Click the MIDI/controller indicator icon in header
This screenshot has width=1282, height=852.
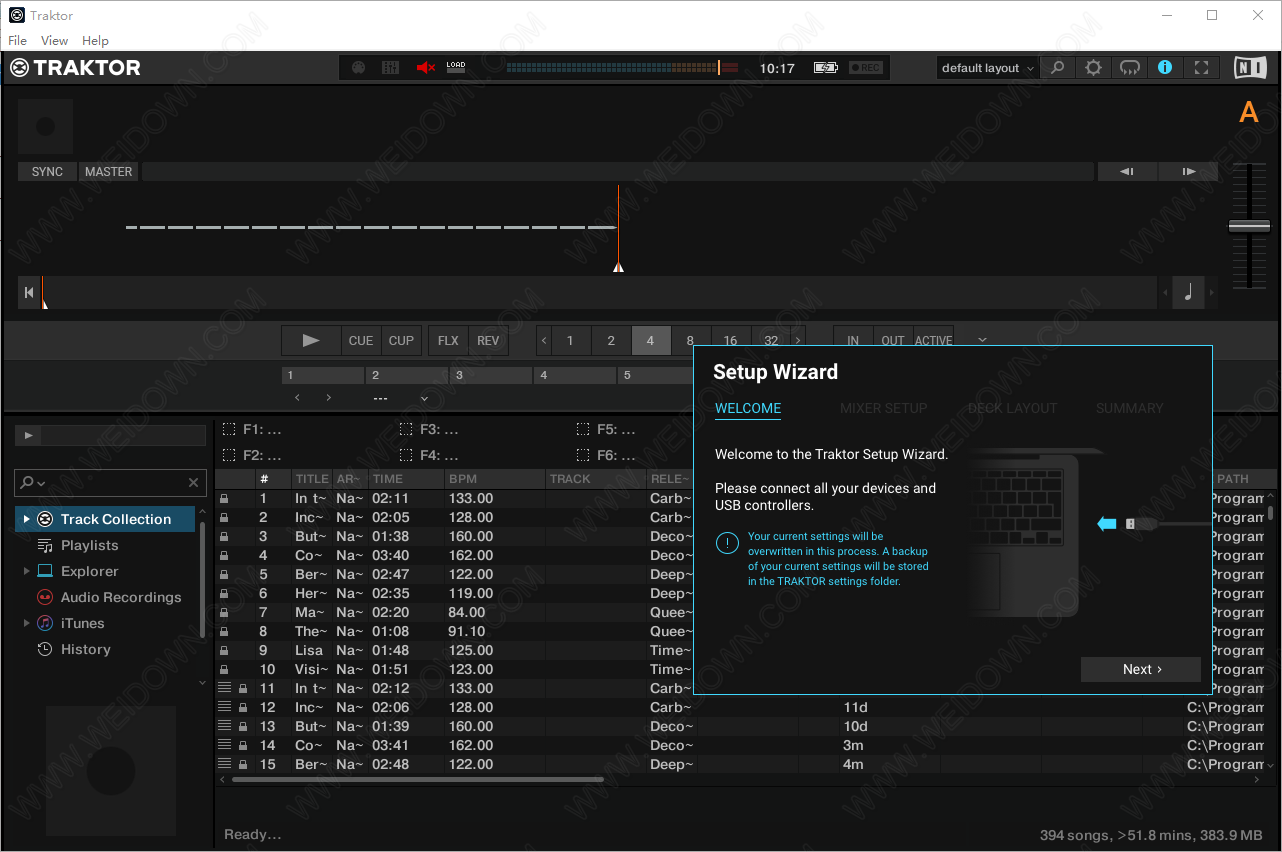pyautogui.click(x=358, y=68)
